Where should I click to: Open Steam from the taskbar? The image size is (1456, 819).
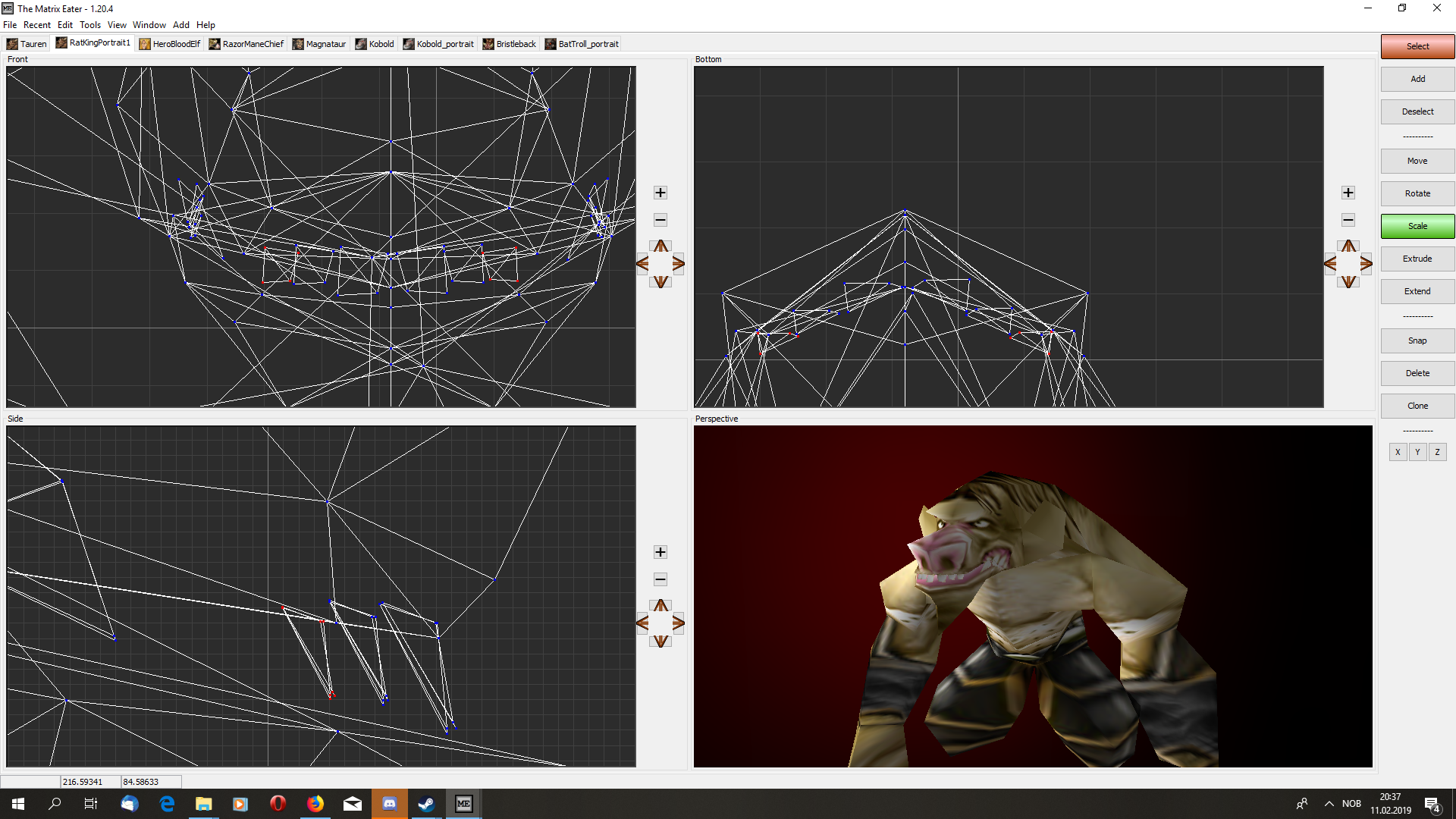pyautogui.click(x=426, y=804)
